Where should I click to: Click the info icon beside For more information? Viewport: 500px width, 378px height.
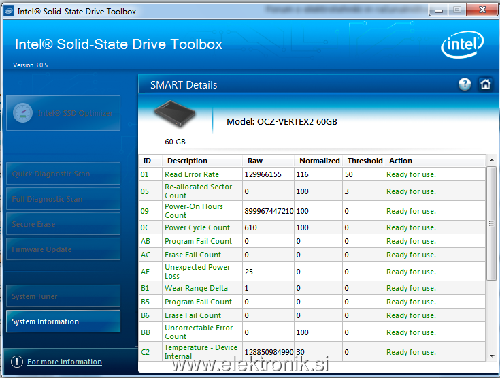(x=17, y=362)
